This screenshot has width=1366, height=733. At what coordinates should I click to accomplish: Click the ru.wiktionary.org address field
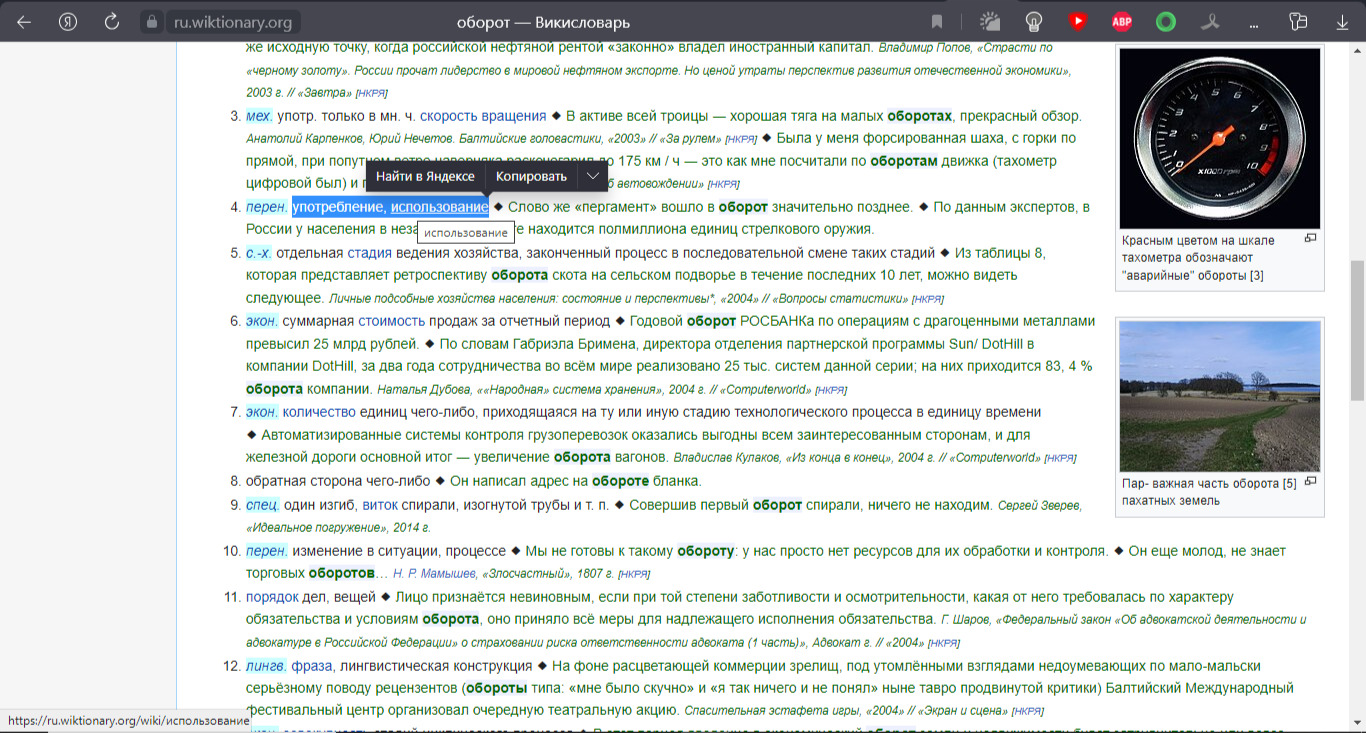pyautogui.click(x=232, y=22)
